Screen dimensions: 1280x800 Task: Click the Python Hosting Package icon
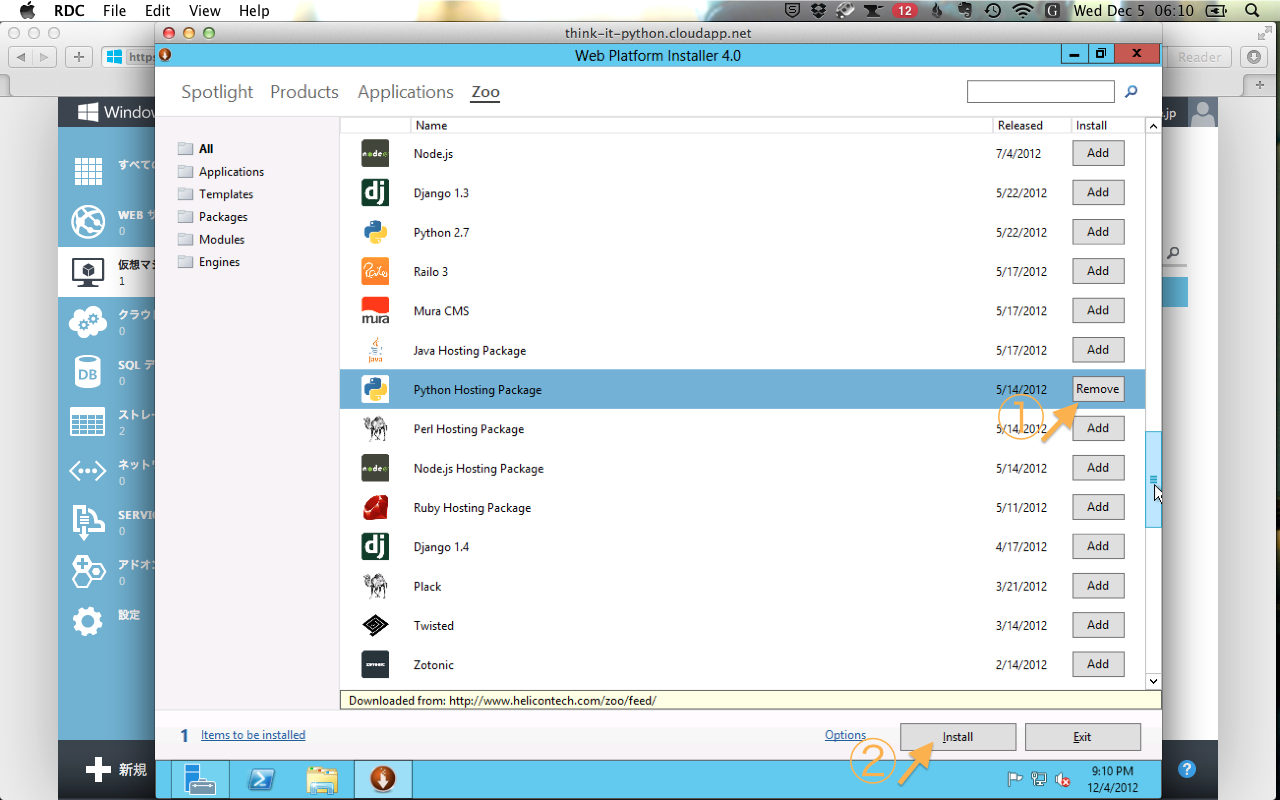click(375, 389)
